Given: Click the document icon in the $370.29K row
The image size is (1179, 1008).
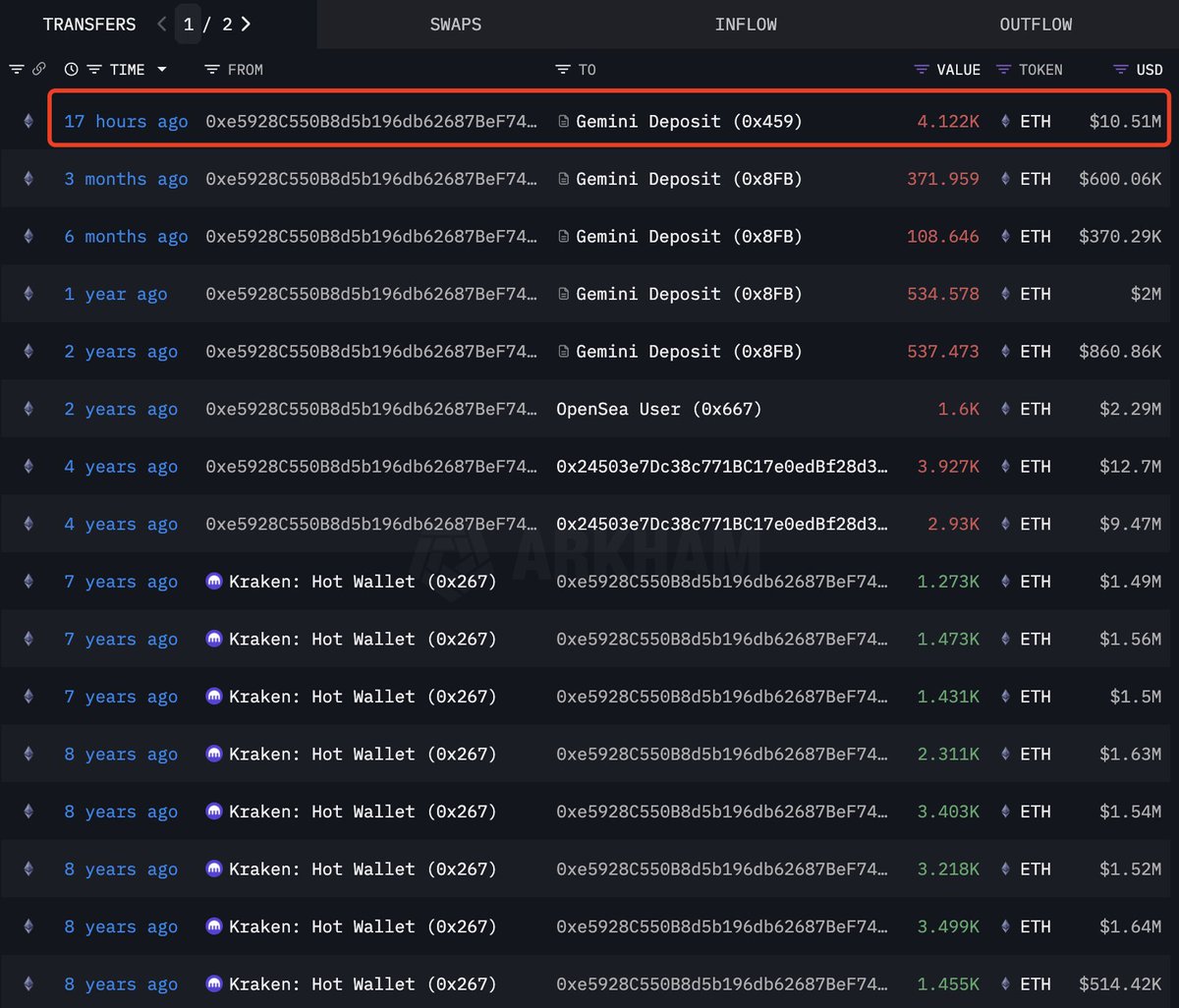Looking at the screenshot, I should tap(563, 237).
